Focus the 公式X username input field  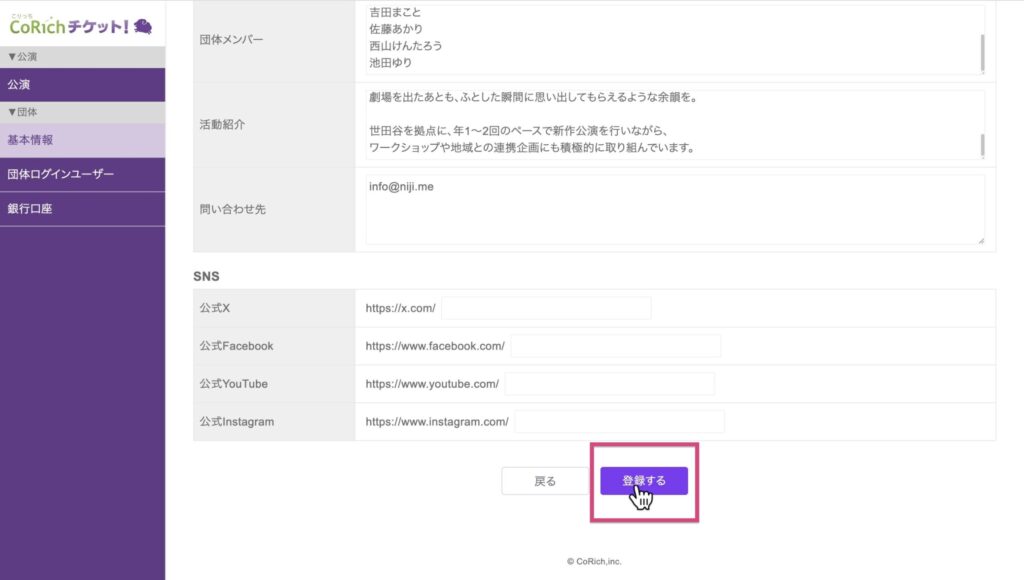546,308
